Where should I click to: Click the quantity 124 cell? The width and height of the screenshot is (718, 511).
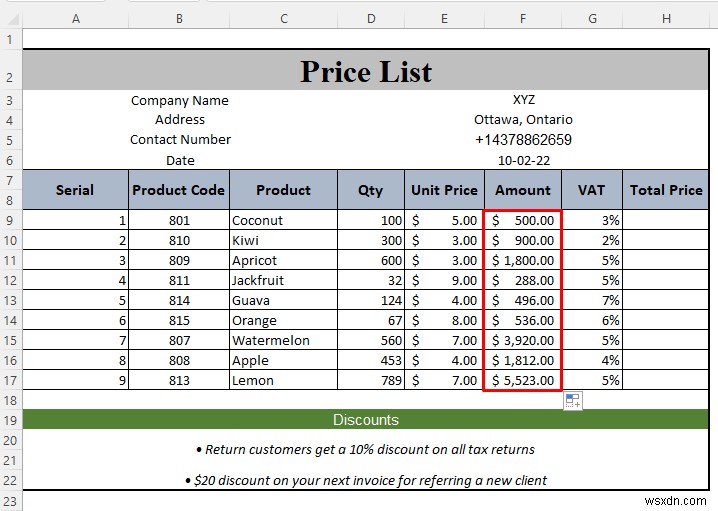click(x=371, y=300)
